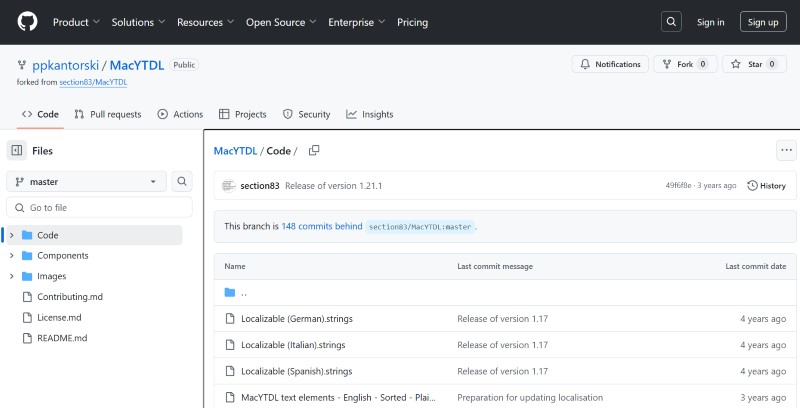Focus the Go to file input
Screen dimensions: 800x408
click(x=99, y=208)
